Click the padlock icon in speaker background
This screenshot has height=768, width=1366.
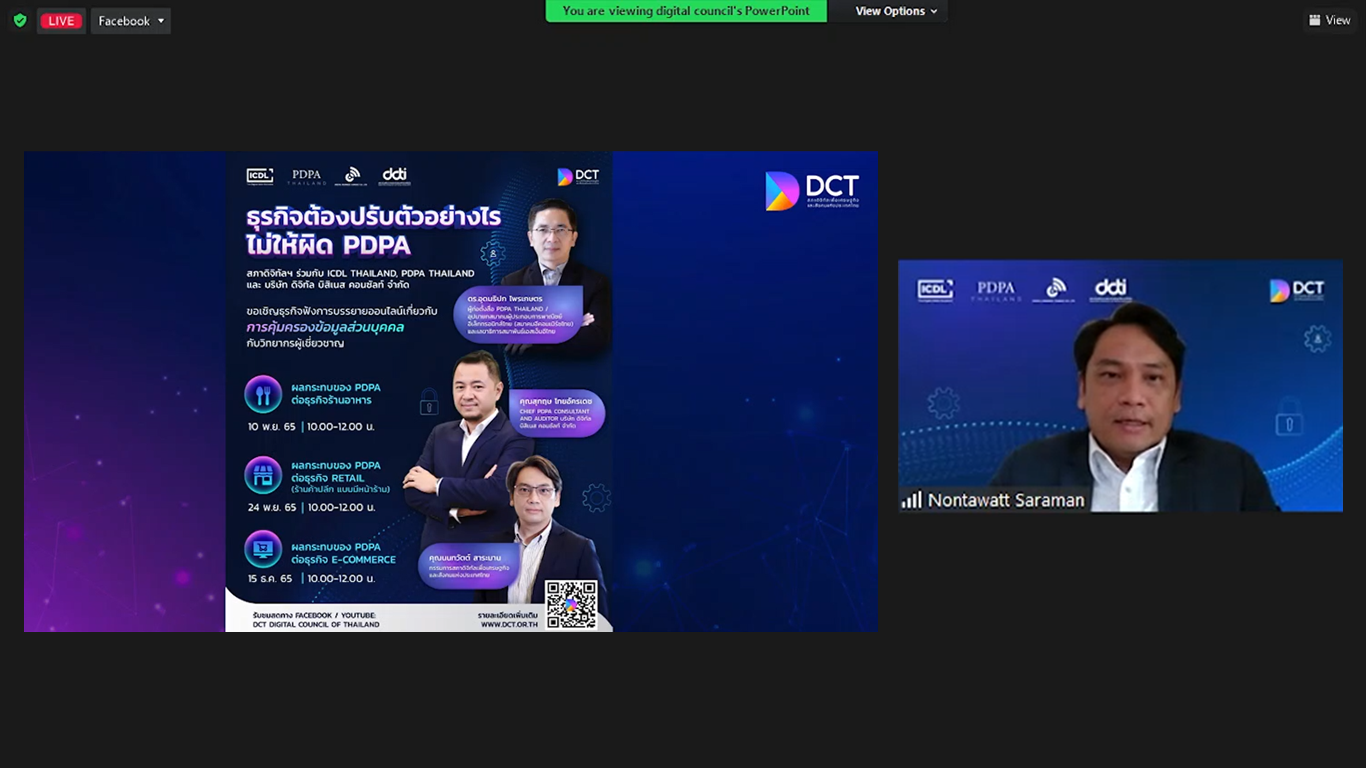pyautogui.click(x=1288, y=416)
